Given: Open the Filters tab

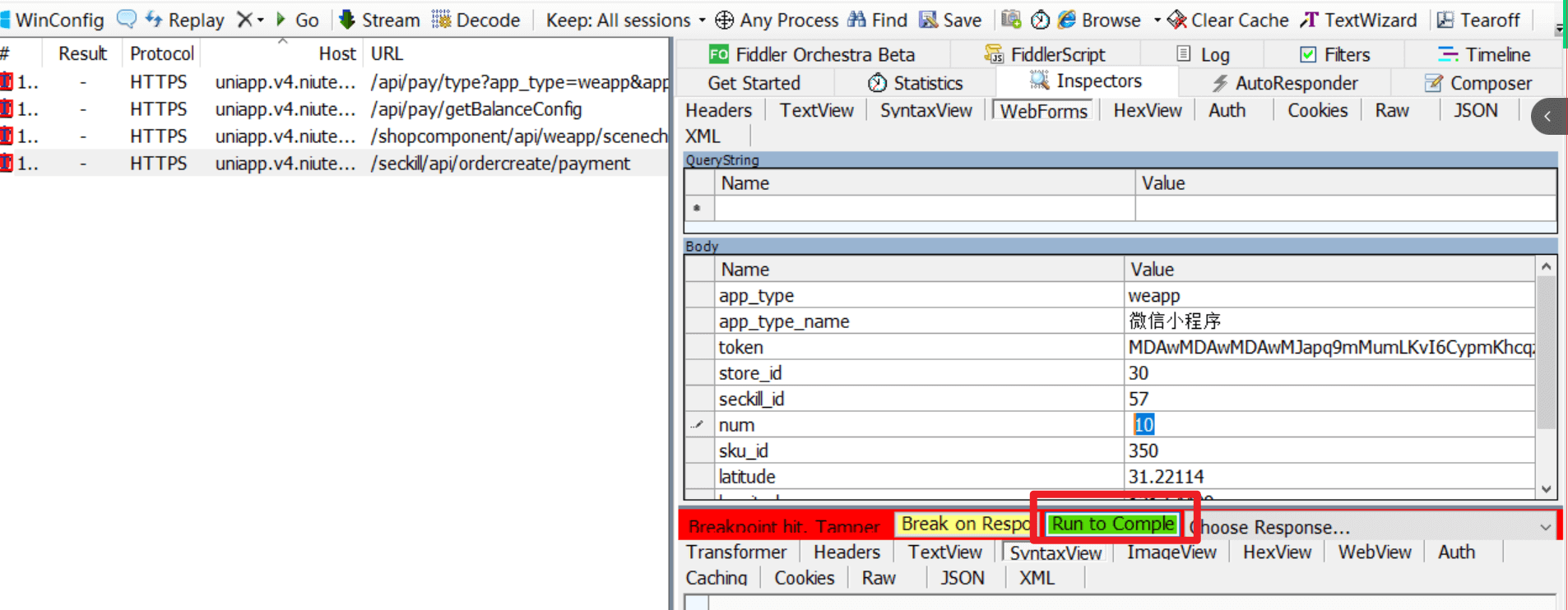Looking at the screenshot, I should click(x=1334, y=55).
